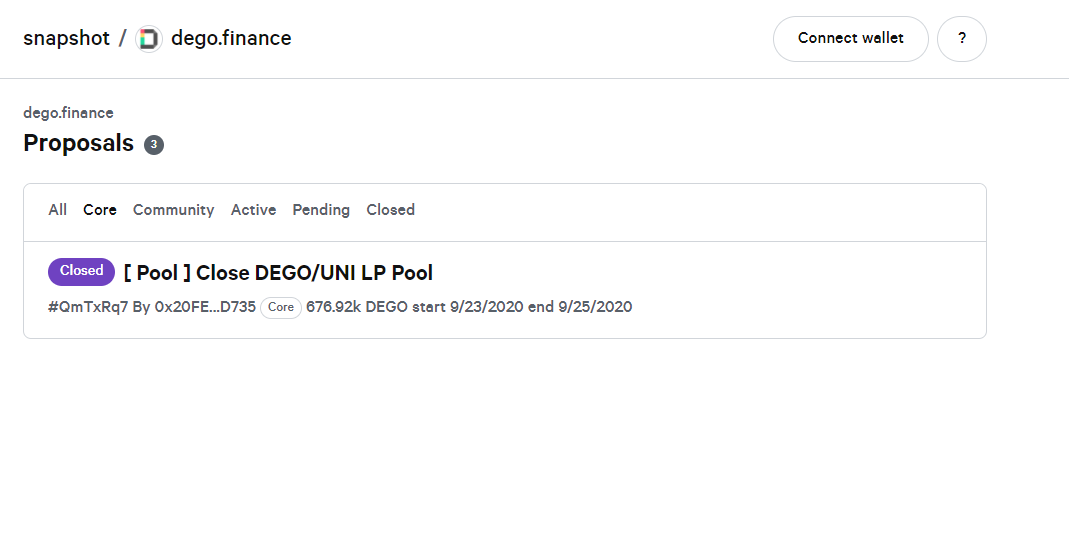Click the Proposals heading
1069x552 pixels.
(x=78, y=144)
